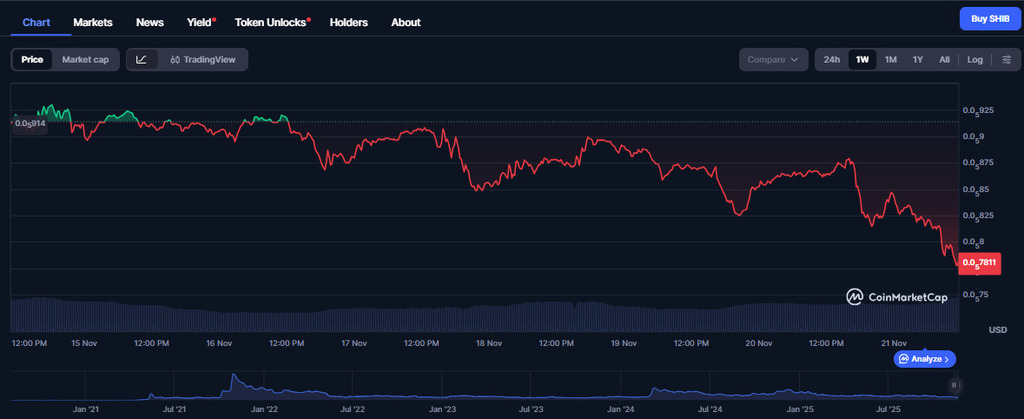Grab the range navigator pause-style handle
This screenshot has width=1024, height=419.
pyautogui.click(x=955, y=385)
